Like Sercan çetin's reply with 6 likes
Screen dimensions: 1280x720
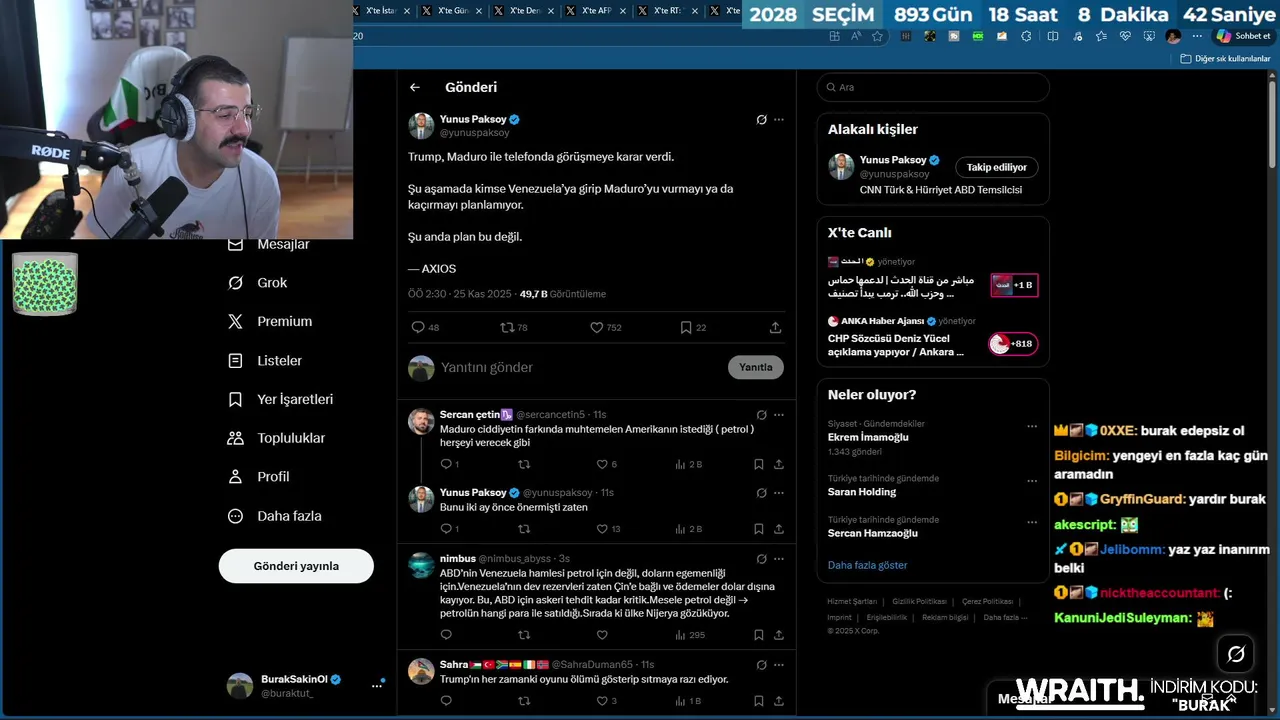click(x=606, y=464)
